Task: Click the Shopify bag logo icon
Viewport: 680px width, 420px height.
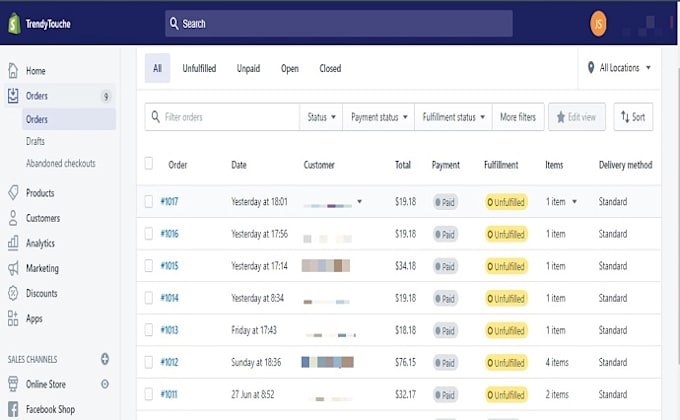Action: pos(14,23)
